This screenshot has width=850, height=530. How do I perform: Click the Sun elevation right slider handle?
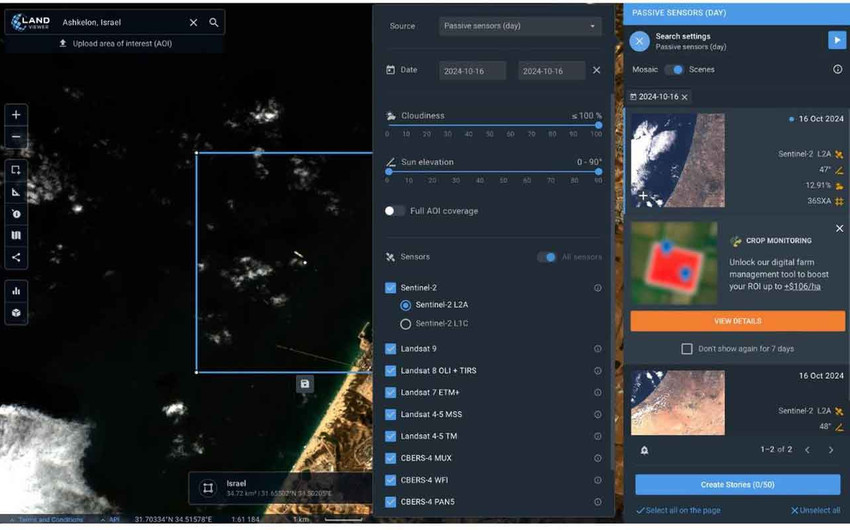(x=598, y=172)
